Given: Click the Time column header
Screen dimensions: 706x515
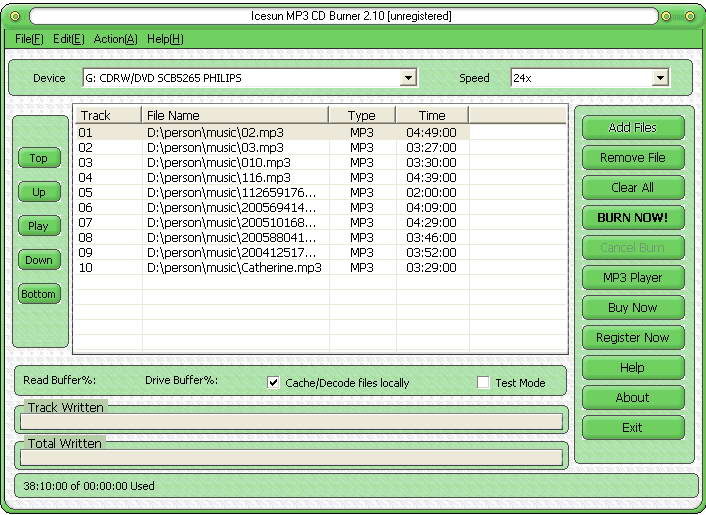Looking at the screenshot, I should (x=432, y=115).
